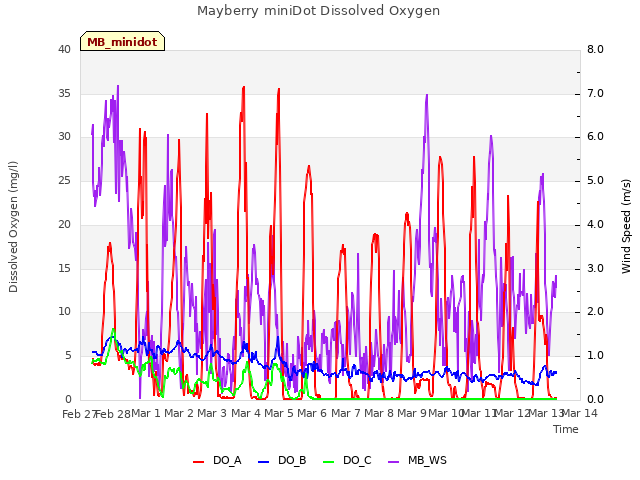Click the 10 value on left axis
Image resolution: width=640 pixels, height=480 pixels.
pos(64,311)
